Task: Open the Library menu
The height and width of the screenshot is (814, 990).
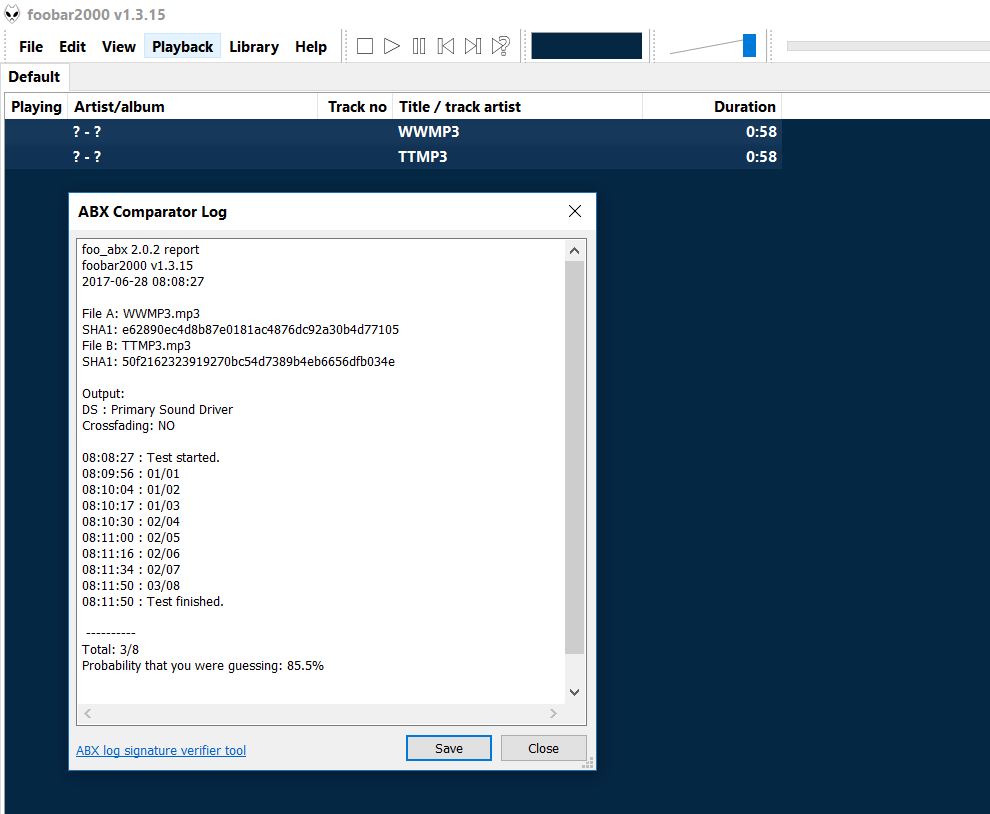Action: click(x=254, y=47)
